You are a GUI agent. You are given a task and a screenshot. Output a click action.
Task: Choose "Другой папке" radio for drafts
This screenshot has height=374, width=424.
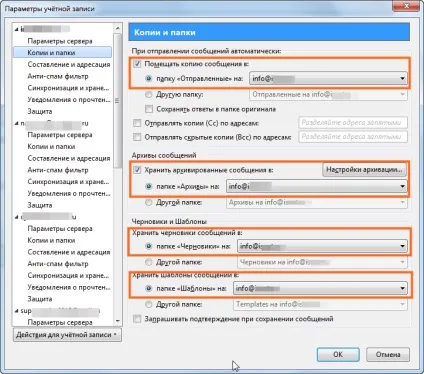(x=149, y=262)
